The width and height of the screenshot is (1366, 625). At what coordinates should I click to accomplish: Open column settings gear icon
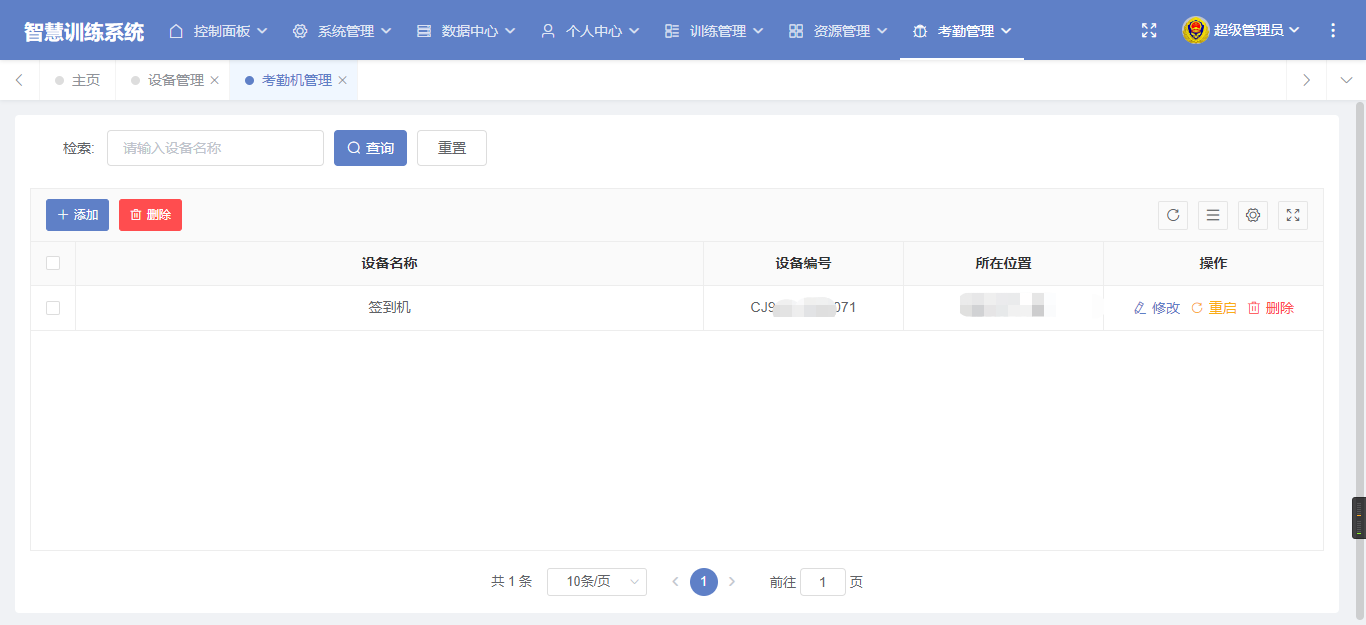click(x=1253, y=215)
